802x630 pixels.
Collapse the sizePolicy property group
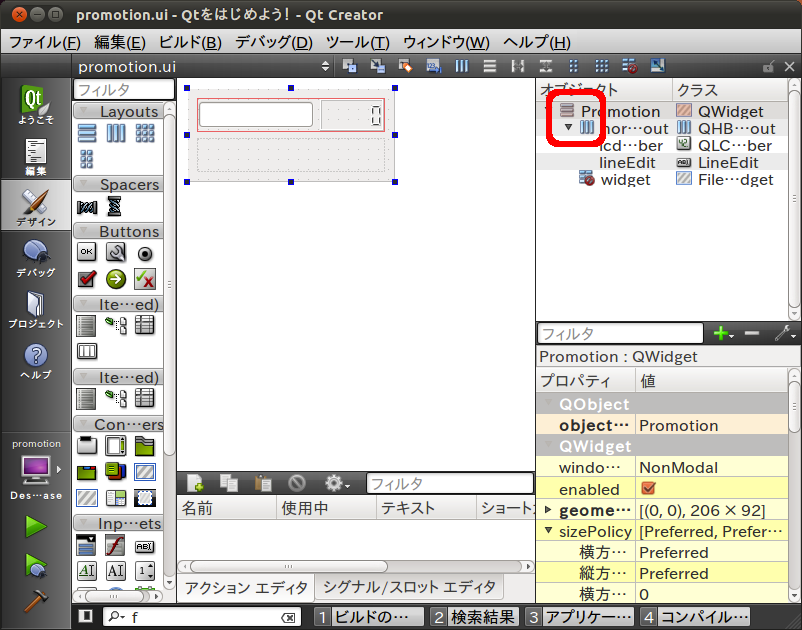coord(548,531)
